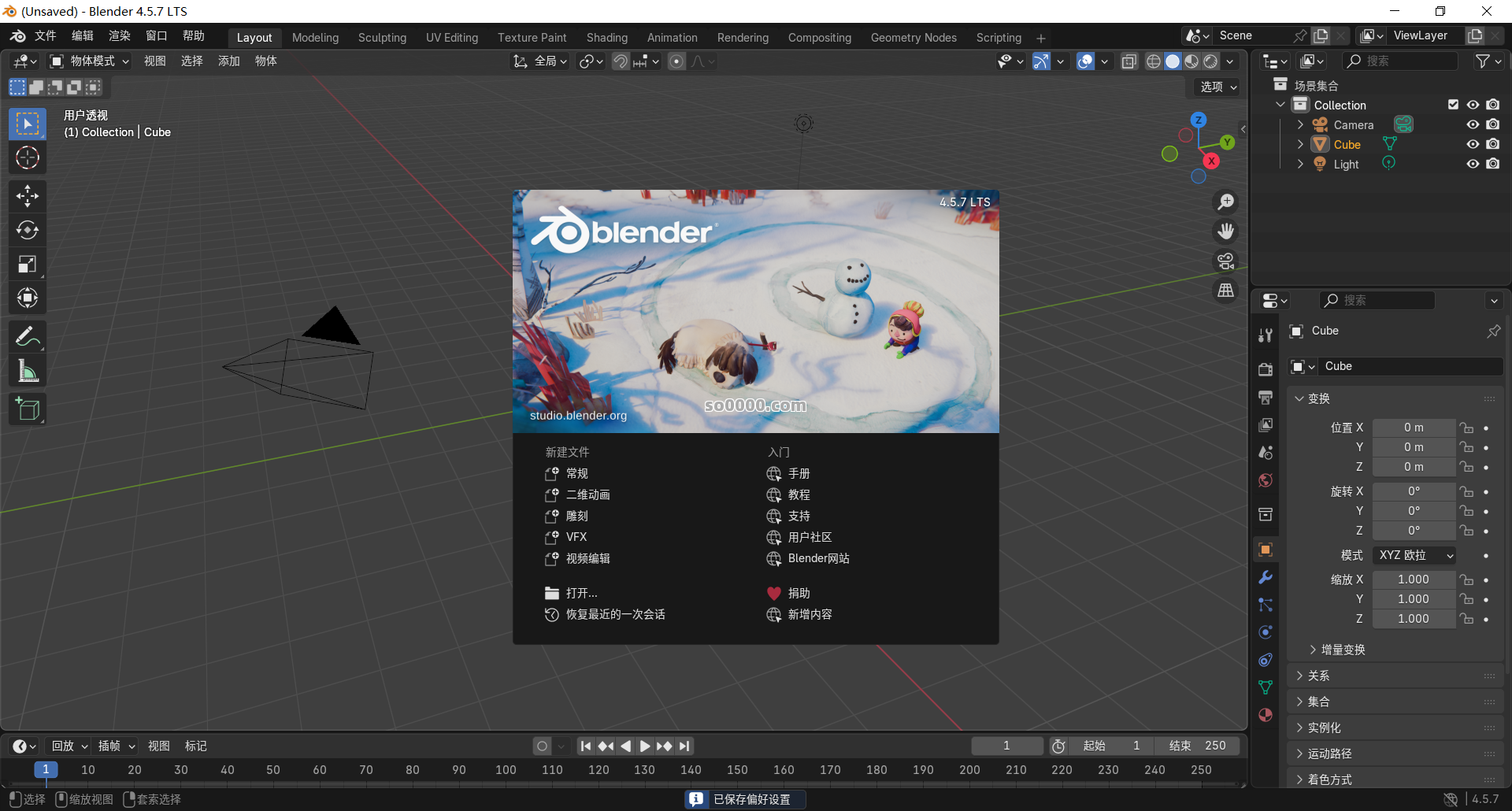Play the animation forward

click(645, 746)
